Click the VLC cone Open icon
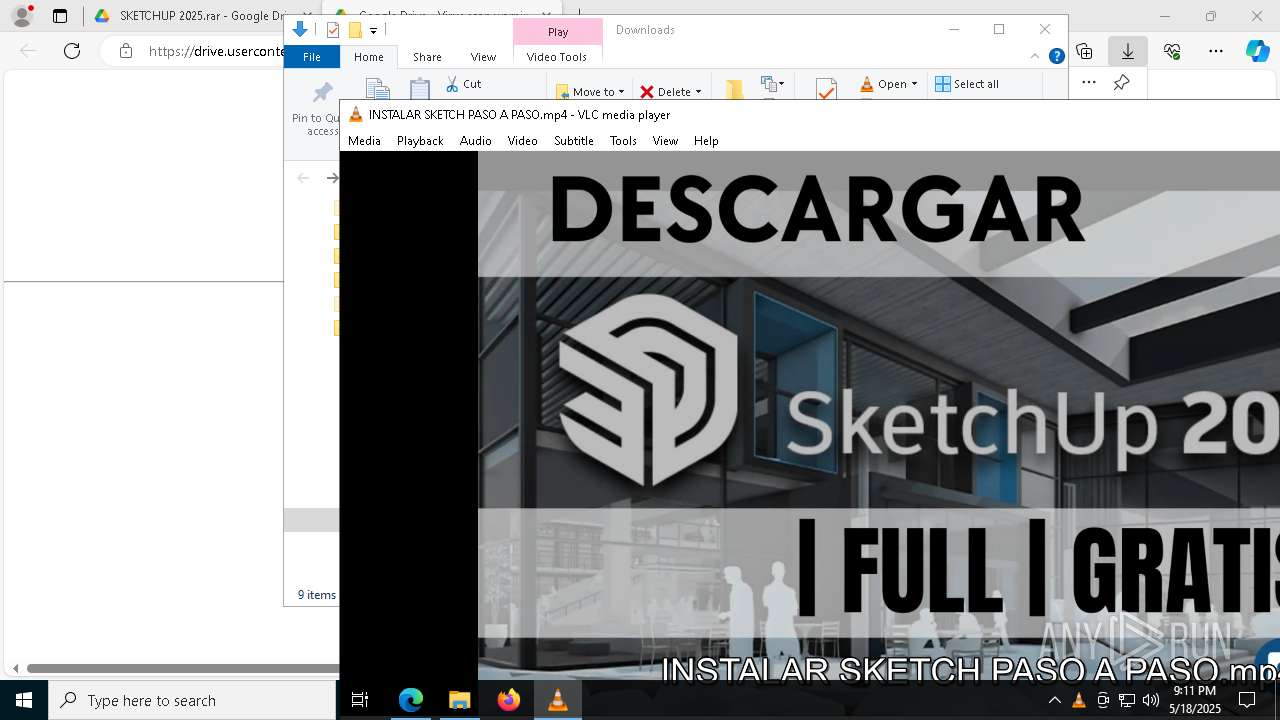The image size is (1280, 720). [867, 84]
